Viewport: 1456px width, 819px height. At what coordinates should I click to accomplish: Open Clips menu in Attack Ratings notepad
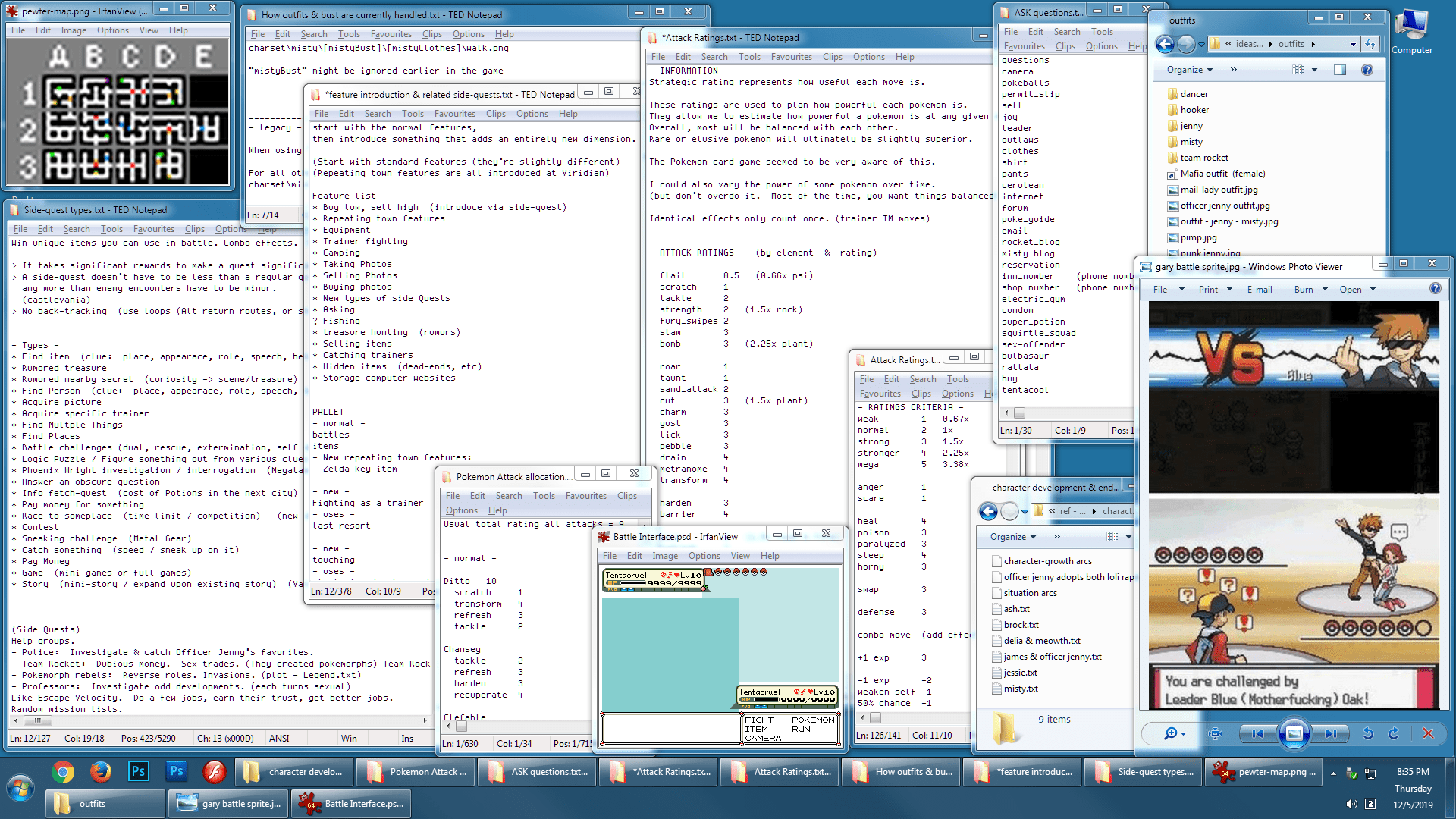pos(832,57)
